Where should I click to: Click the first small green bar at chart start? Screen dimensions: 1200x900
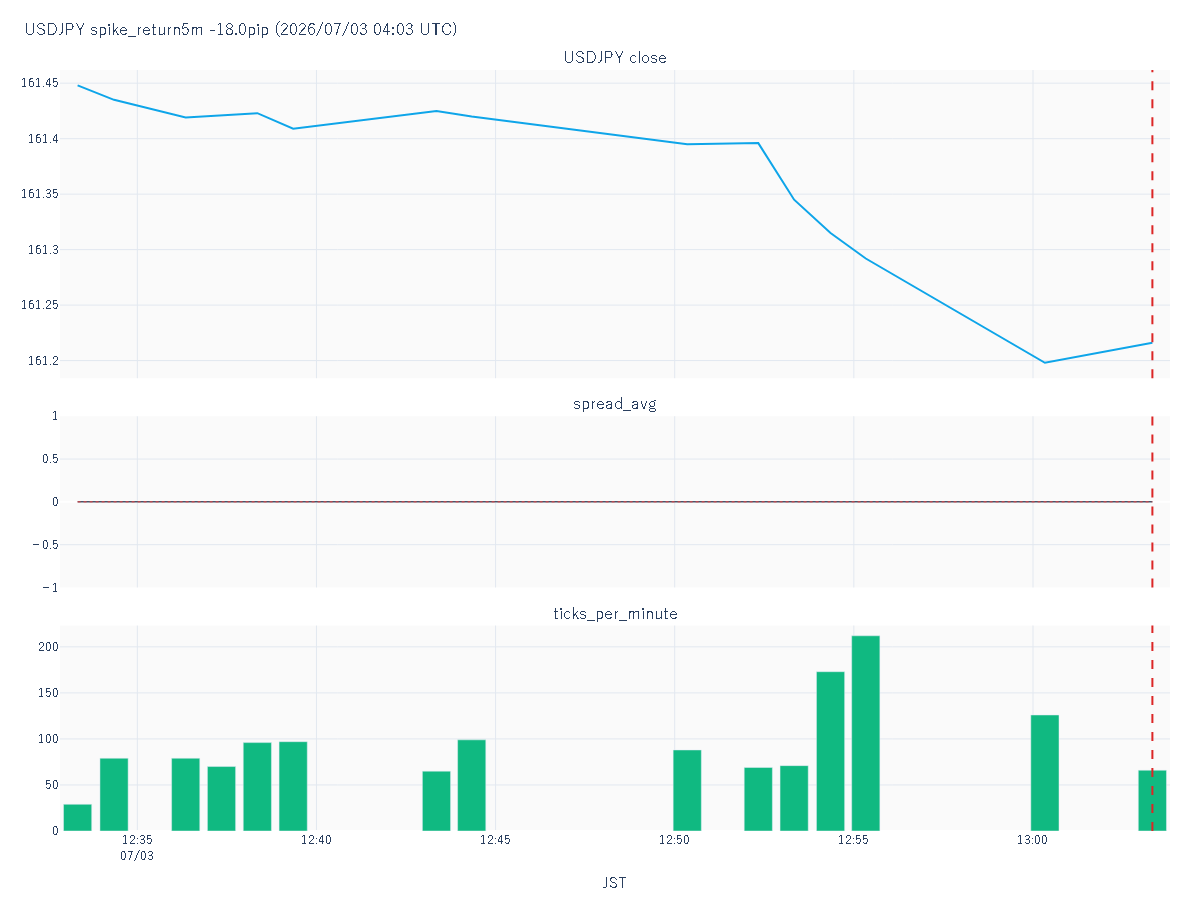coord(77,817)
